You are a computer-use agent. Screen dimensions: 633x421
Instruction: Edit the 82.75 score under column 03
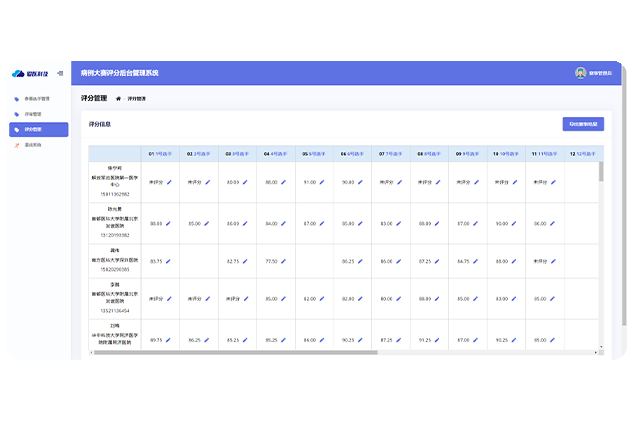pyautogui.click(x=245, y=262)
